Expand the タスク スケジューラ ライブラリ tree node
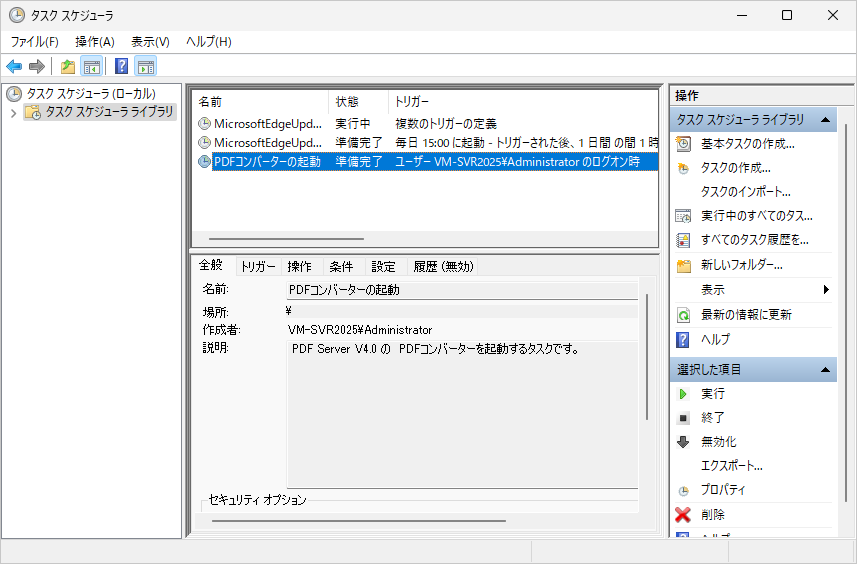The height and width of the screenshot is (564, 857). click(14, 113)
